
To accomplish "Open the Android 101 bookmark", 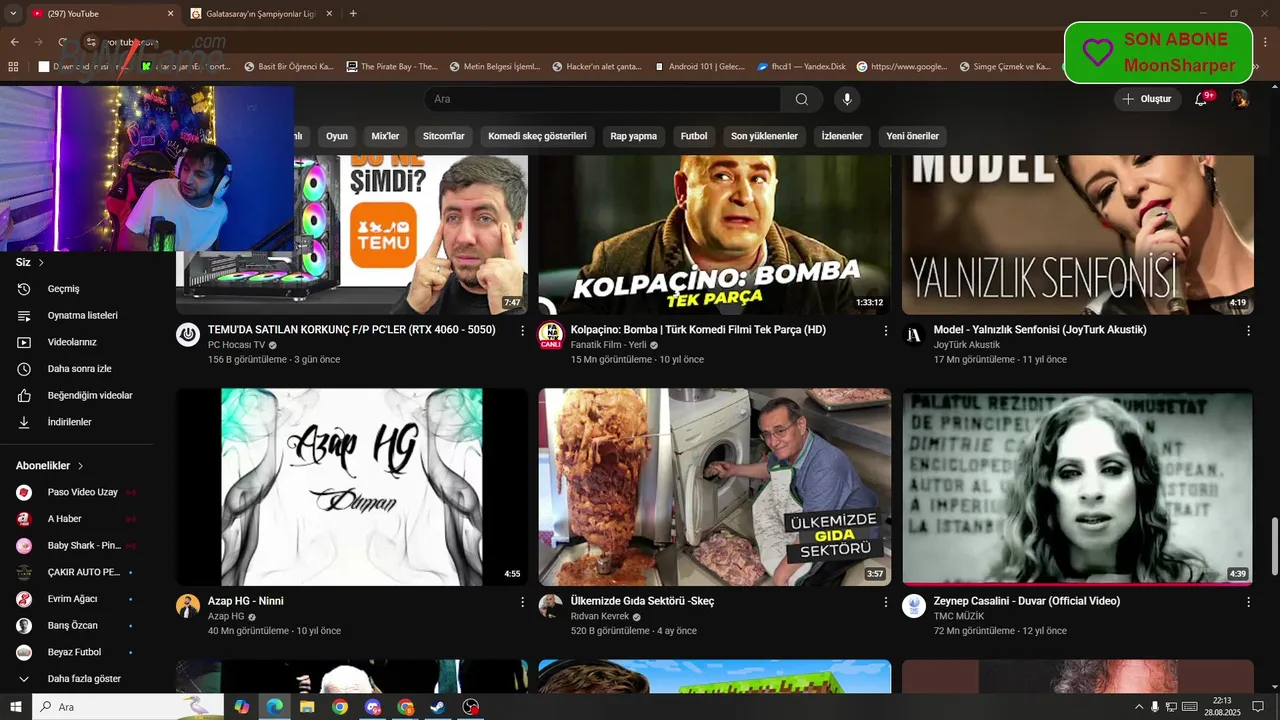I will click(699, 67).
